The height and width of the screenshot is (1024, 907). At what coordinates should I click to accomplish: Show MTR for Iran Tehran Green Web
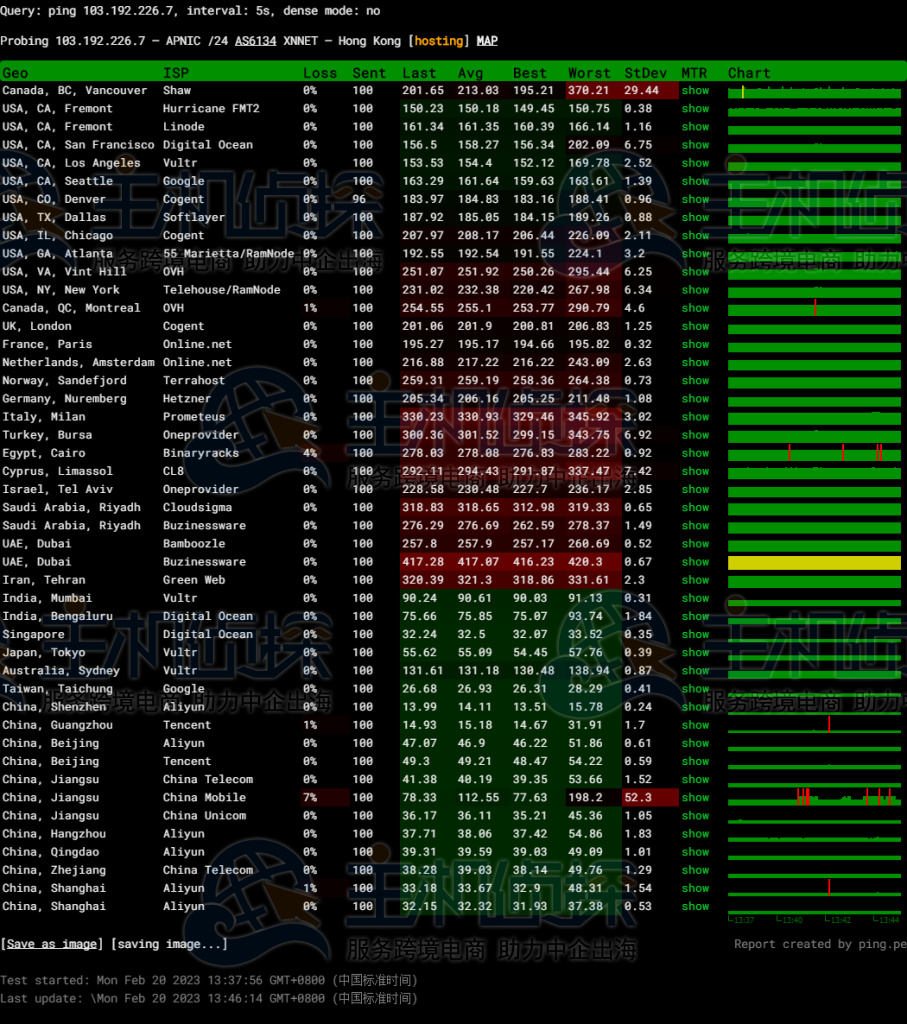tap(695, 580)
